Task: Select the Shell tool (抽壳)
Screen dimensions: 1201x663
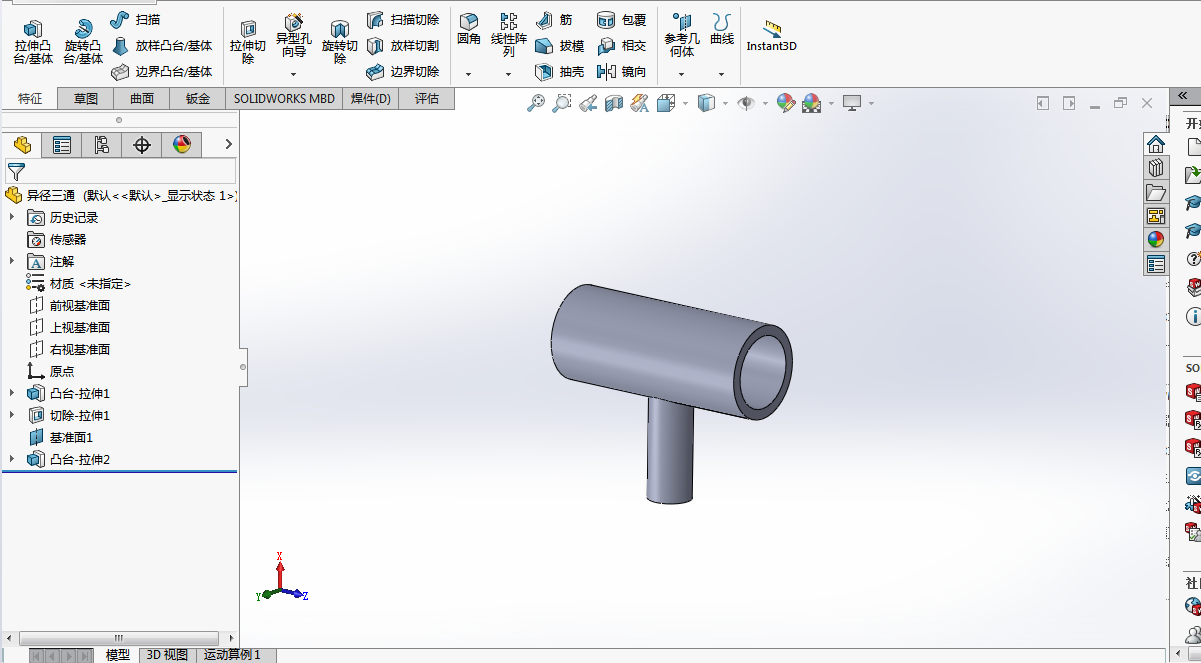Action: click(559, 71)
